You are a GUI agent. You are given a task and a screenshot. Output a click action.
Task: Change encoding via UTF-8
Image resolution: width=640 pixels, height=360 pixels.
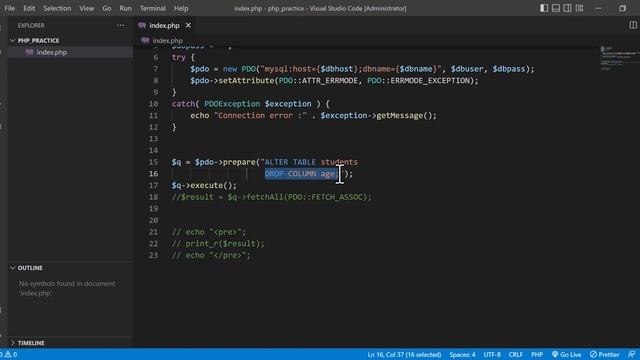(492, 355)
